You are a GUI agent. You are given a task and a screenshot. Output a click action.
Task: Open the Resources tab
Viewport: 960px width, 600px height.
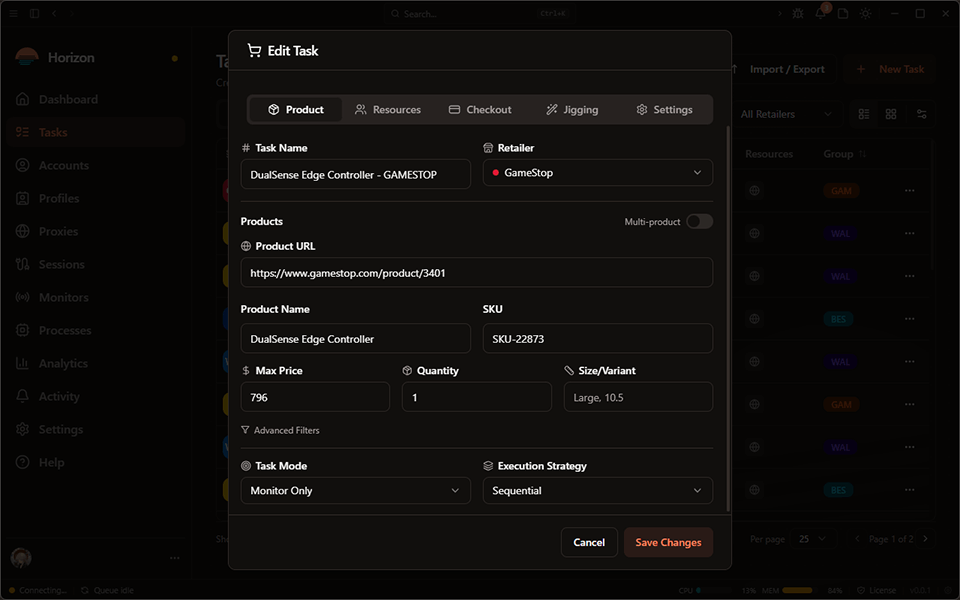pos(388,110)
